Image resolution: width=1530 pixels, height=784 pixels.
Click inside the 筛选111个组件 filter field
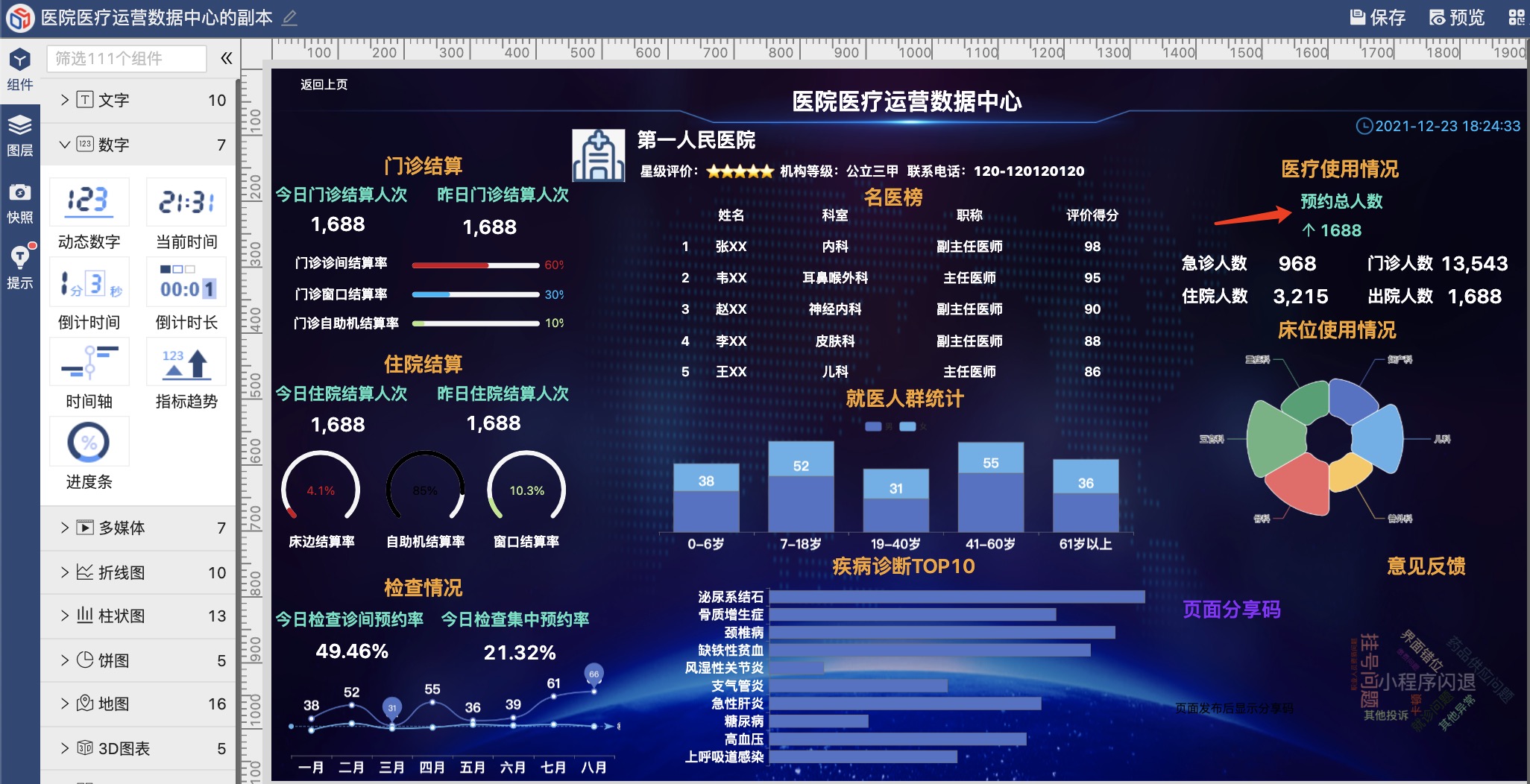(x=126, y=57)
